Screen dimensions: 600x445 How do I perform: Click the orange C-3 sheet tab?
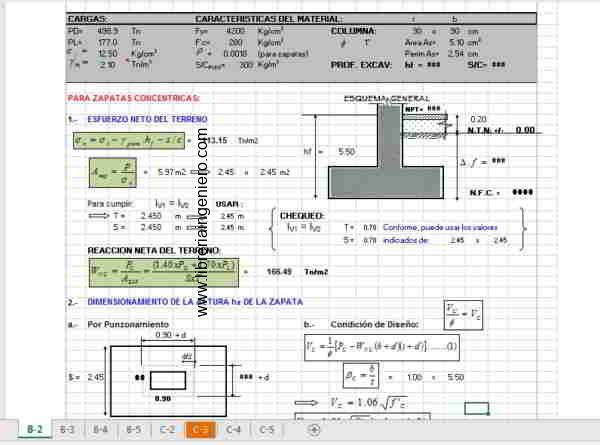pos(200,430)
